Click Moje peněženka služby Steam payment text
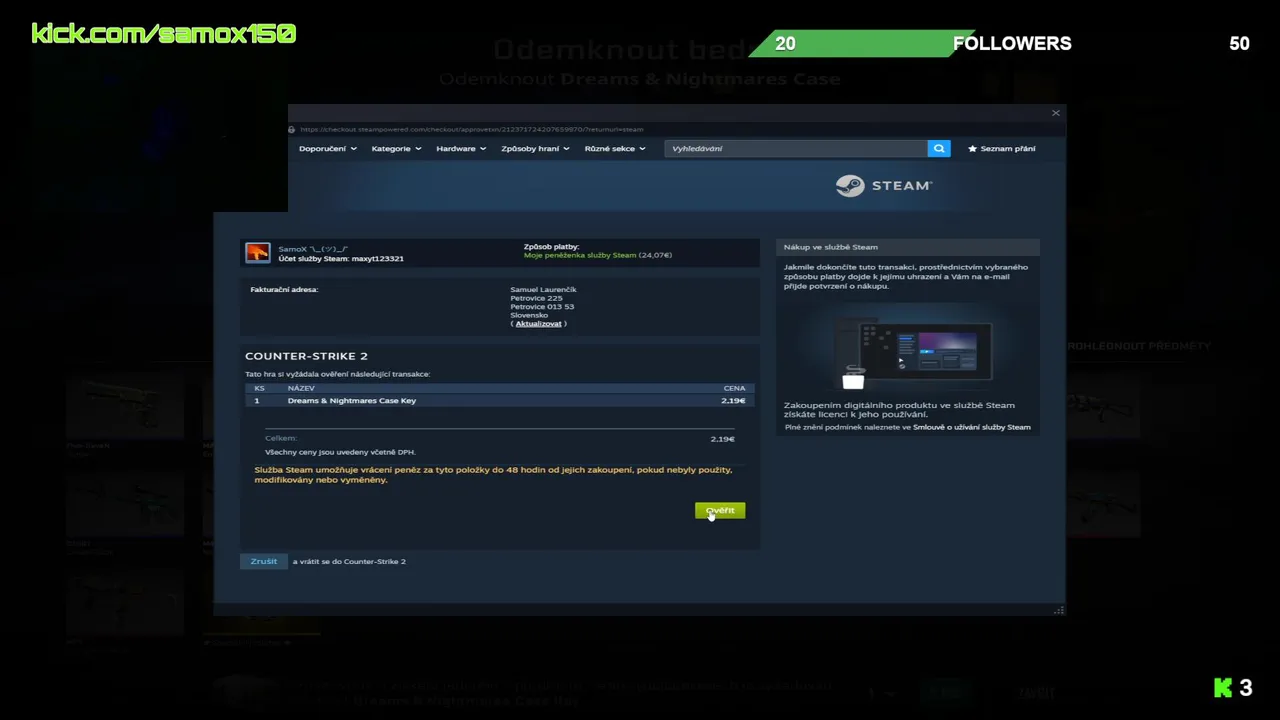The image size is (1280, 720). [580, 255]
